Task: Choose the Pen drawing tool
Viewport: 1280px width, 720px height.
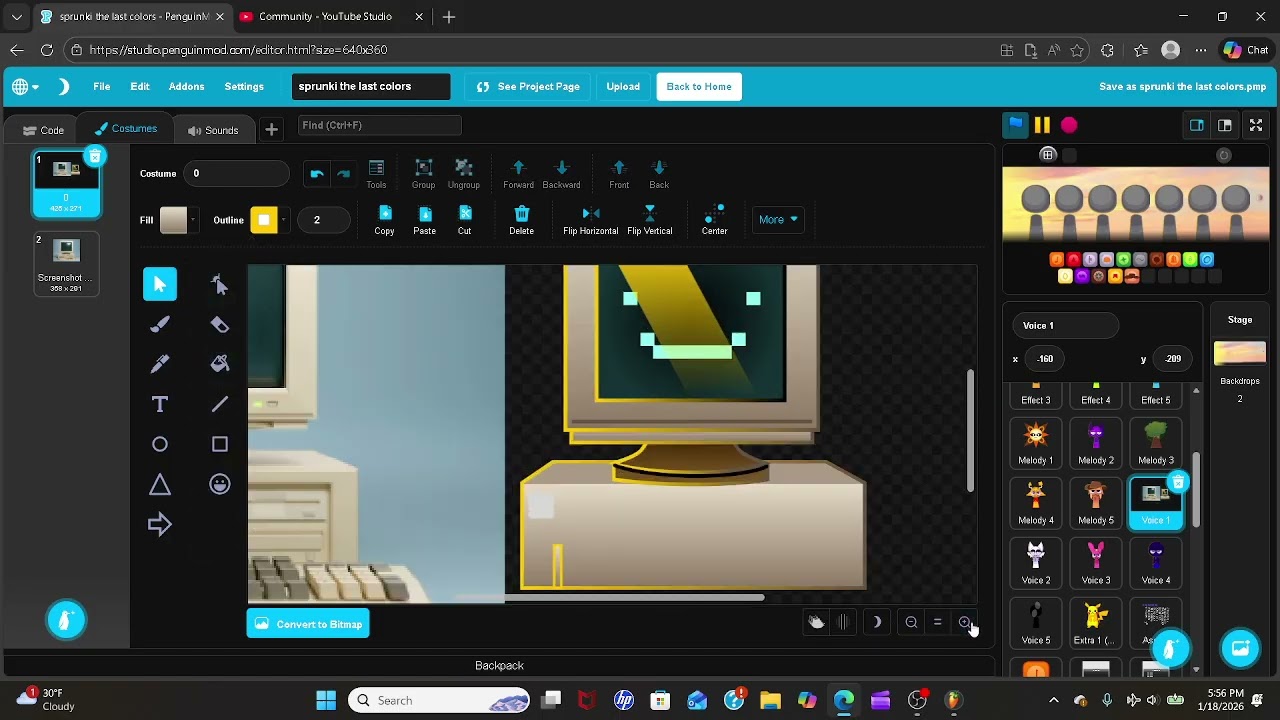Action: click(160, 364)
